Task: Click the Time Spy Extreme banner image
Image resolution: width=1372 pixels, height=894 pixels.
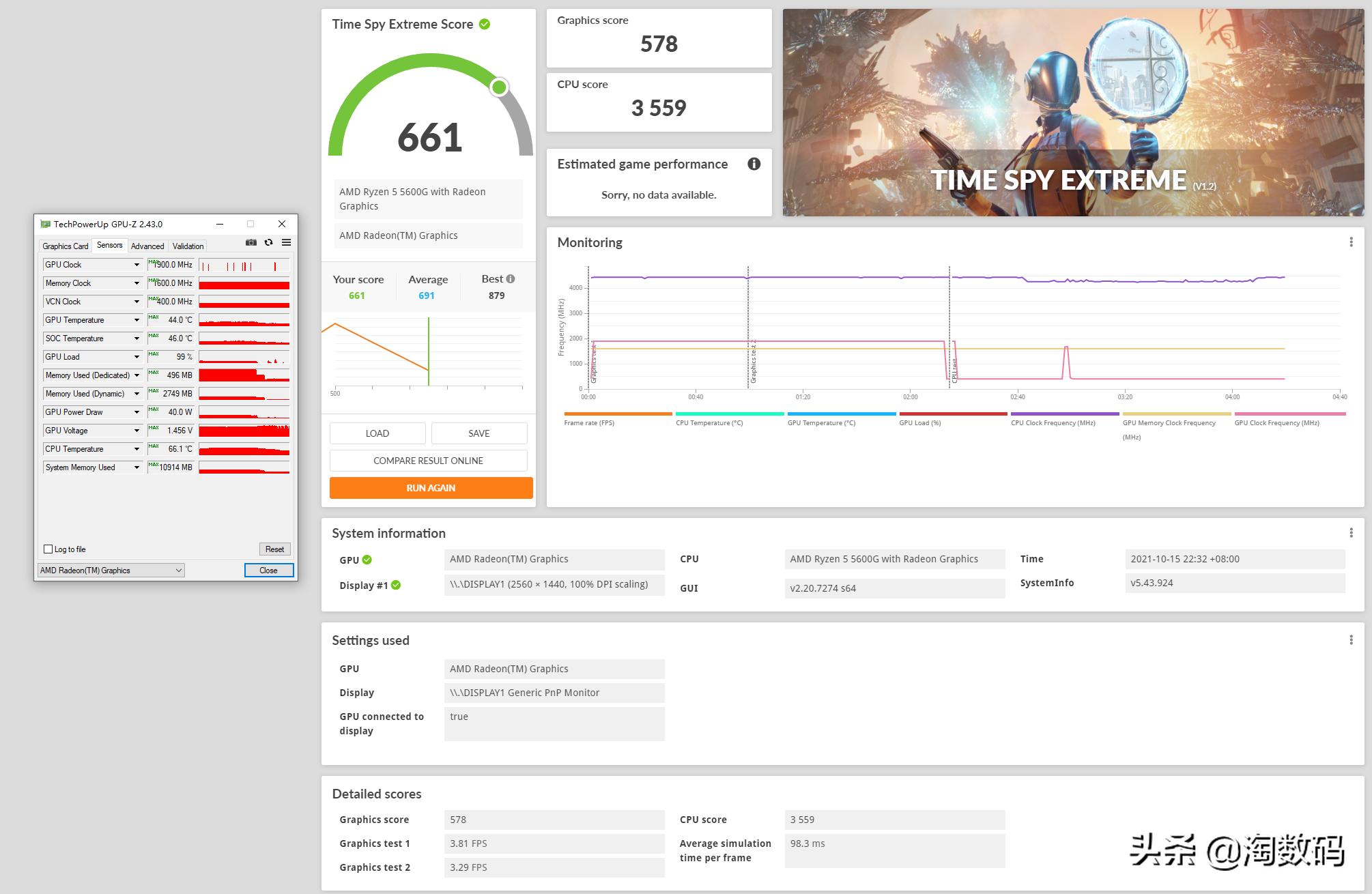Action: 1072,113
